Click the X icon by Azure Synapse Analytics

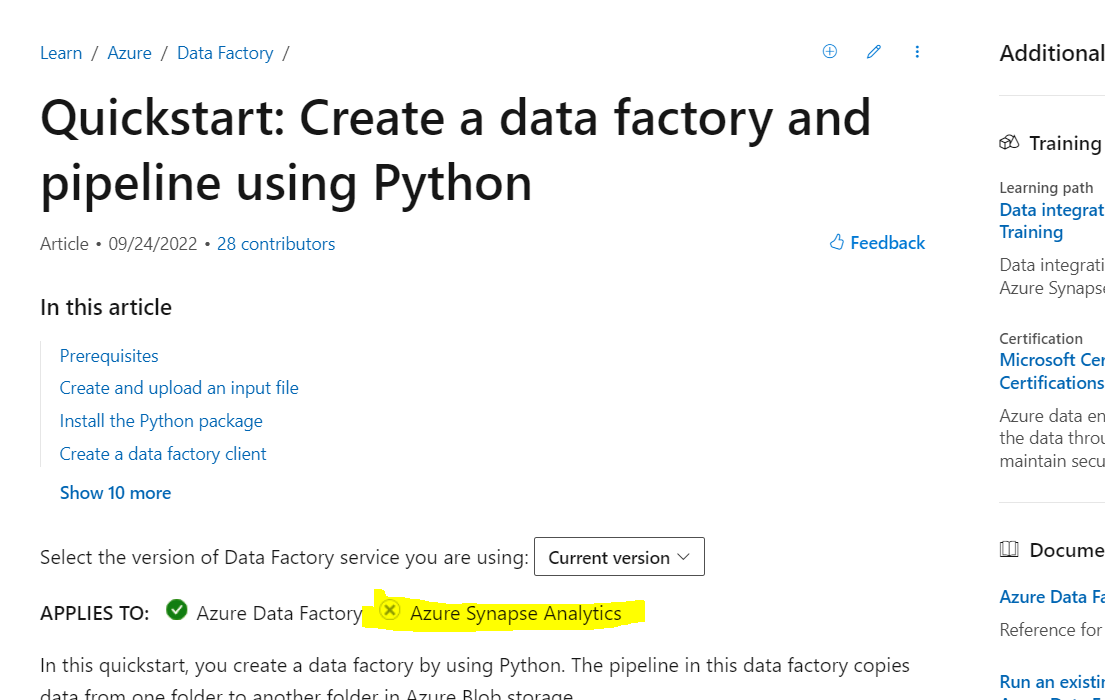390,610
